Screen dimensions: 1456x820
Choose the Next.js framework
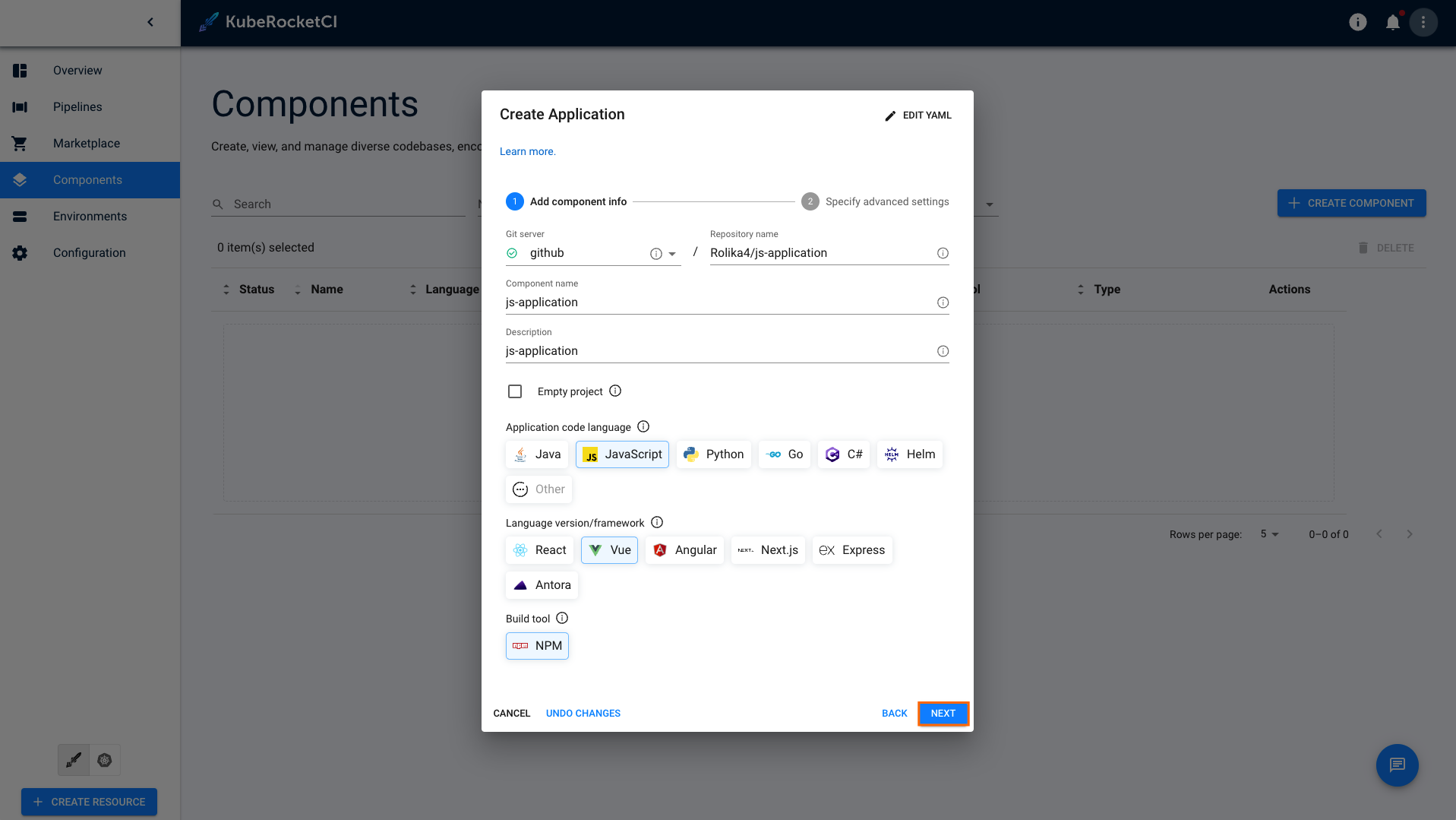[x=768, y=550]
